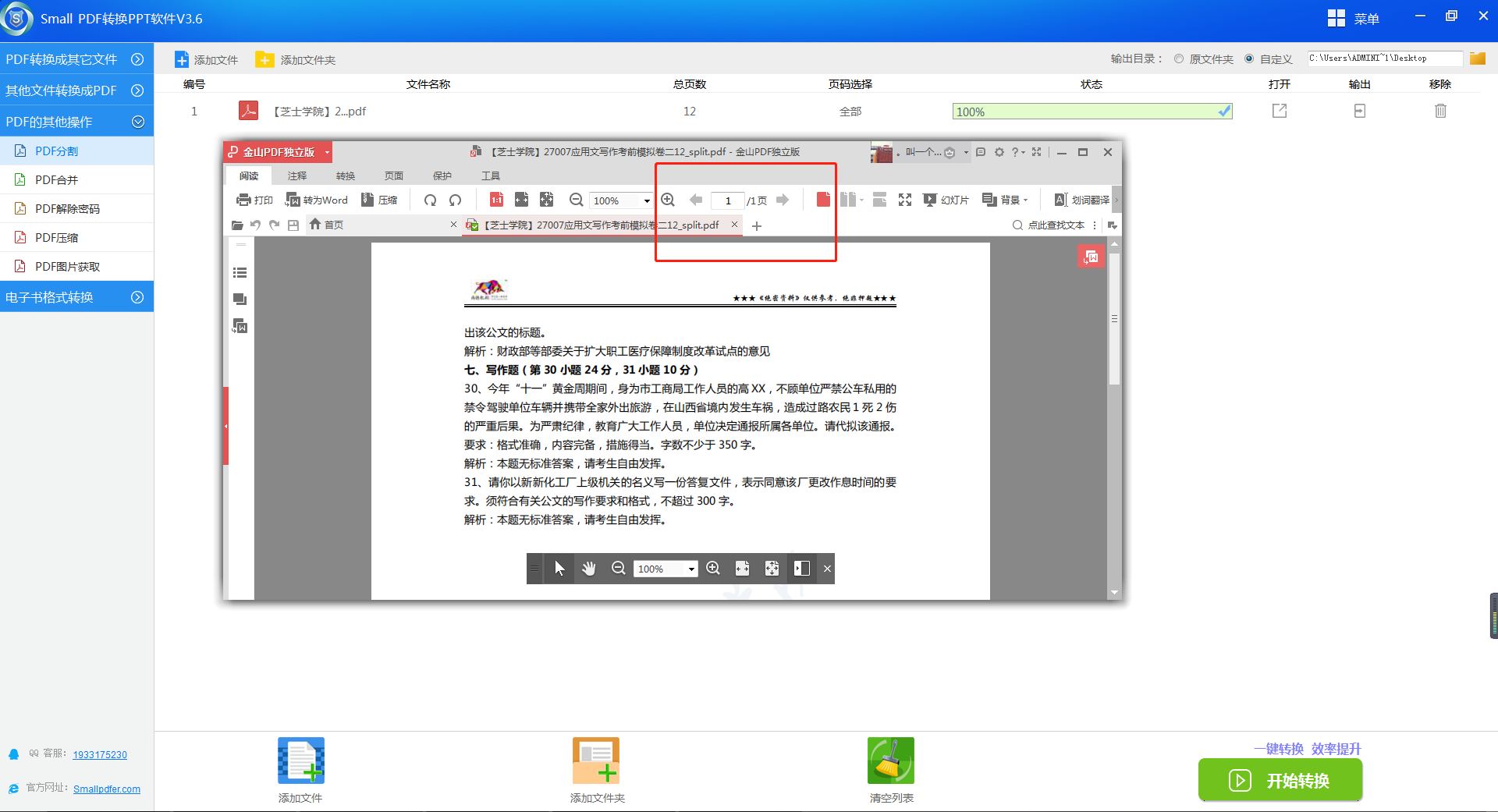This screenshot has height=812, width=1498.
Task: Expand 其他文件转换成PDF section
Action: [76, 90]
